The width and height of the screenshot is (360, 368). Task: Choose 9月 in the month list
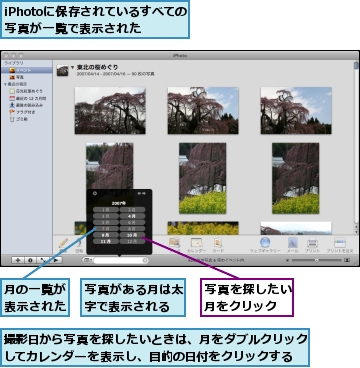click(x=106, y=235)
